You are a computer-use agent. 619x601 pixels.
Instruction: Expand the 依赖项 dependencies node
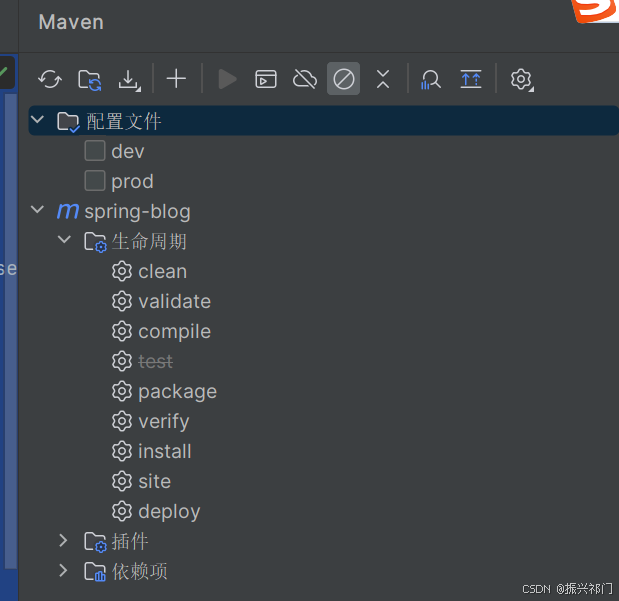pos(64,571)
